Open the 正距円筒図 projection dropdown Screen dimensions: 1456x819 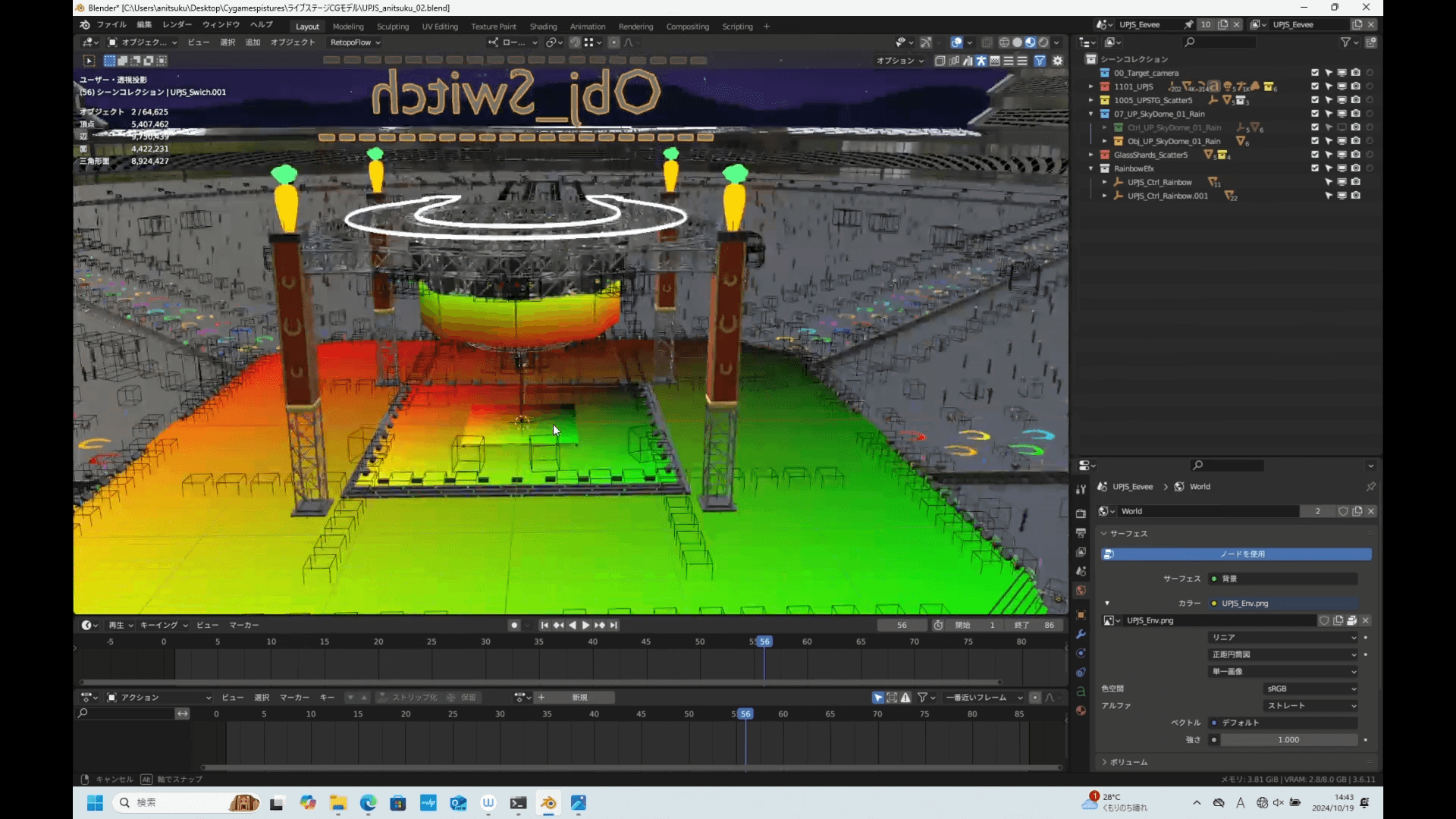click(1283, 654)
